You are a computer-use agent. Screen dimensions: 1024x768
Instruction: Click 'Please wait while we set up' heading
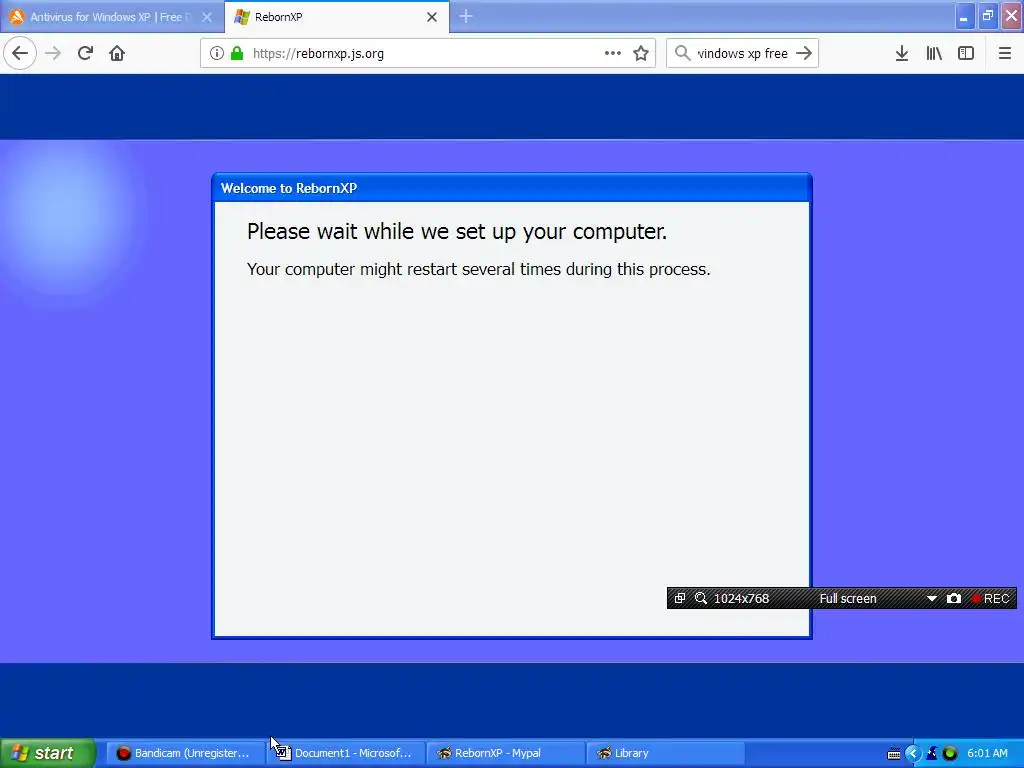pos(456,231)
